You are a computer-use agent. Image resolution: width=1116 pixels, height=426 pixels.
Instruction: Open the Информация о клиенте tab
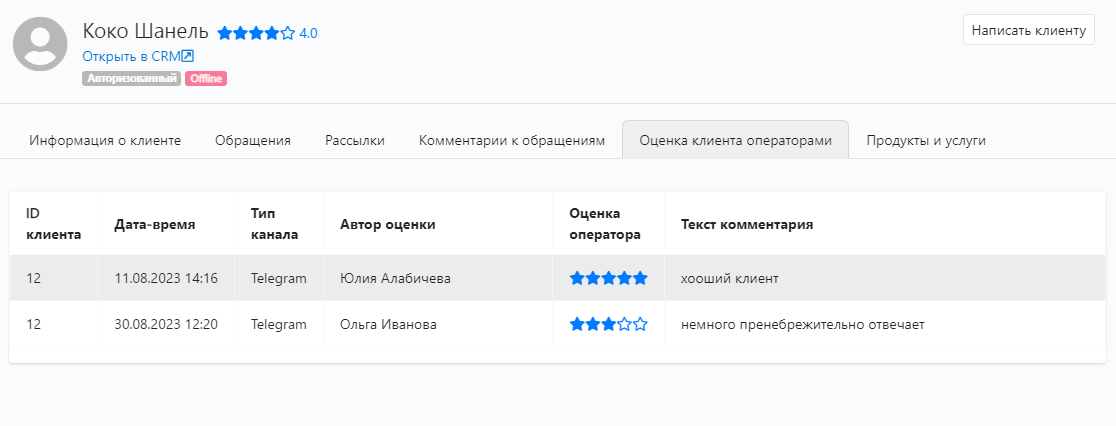point(105,140)
